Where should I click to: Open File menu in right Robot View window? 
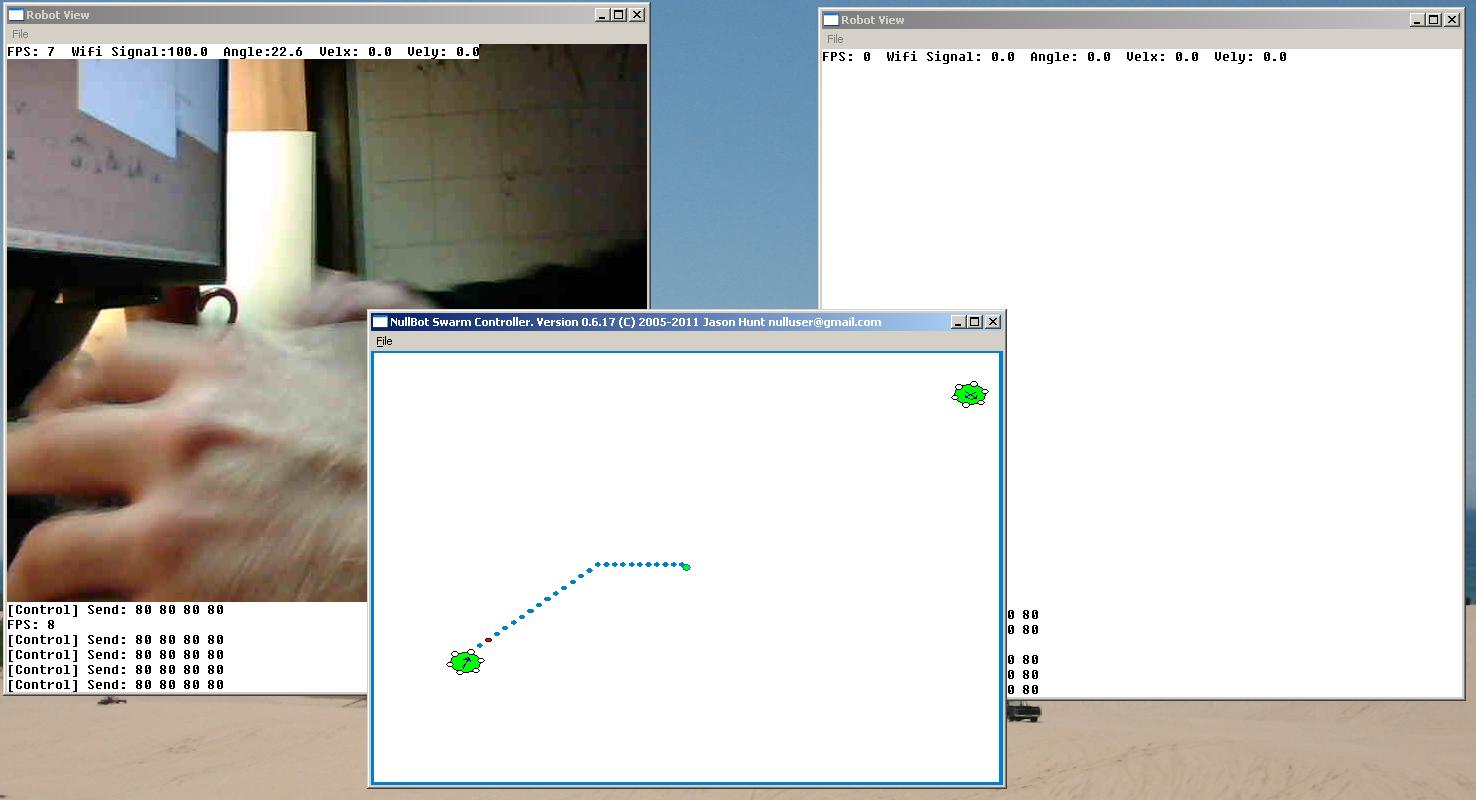pos(835,39)
